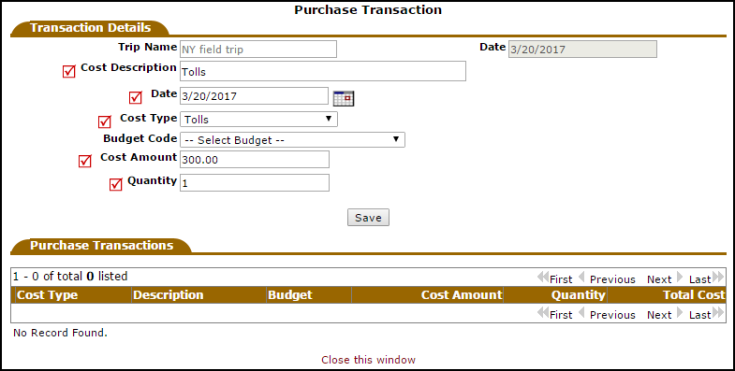Toggle the Quantity red checkmark

116,184
